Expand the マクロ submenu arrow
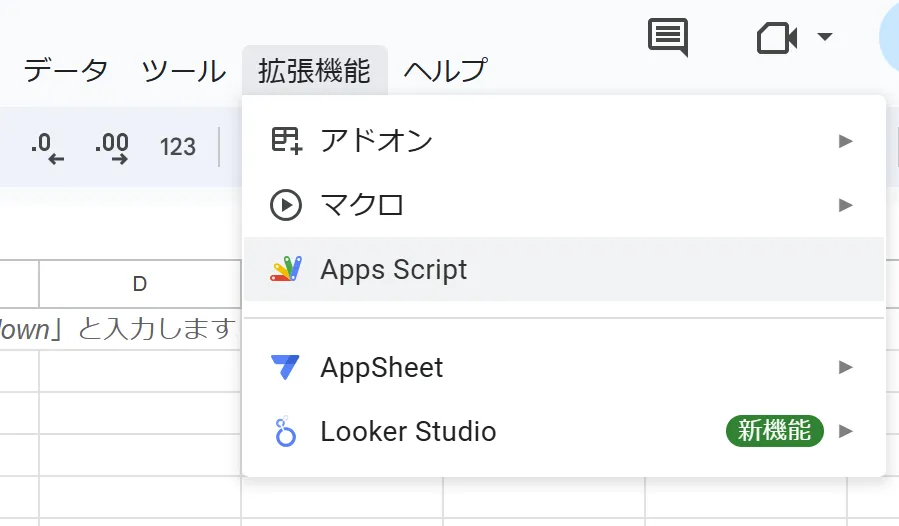 845,205
